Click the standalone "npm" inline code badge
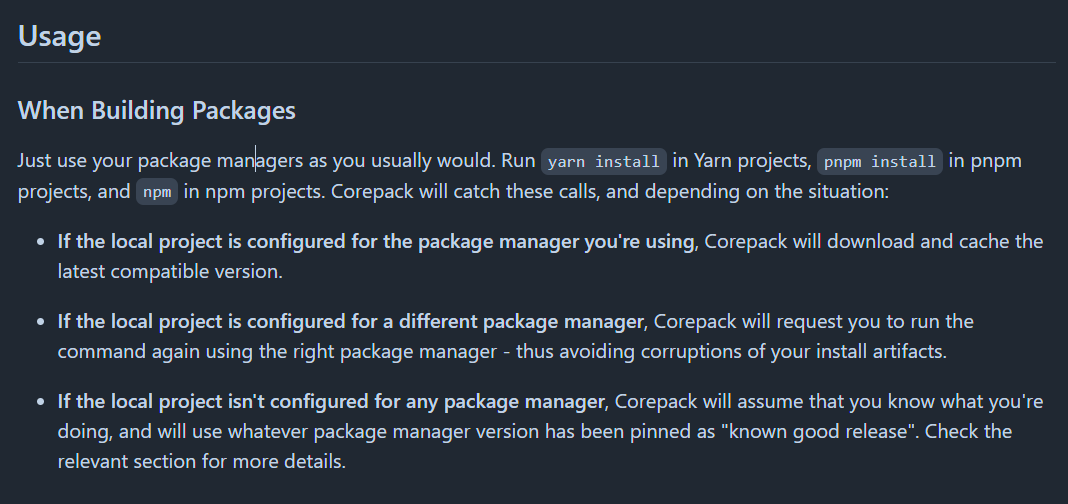 tap(157, 192)
